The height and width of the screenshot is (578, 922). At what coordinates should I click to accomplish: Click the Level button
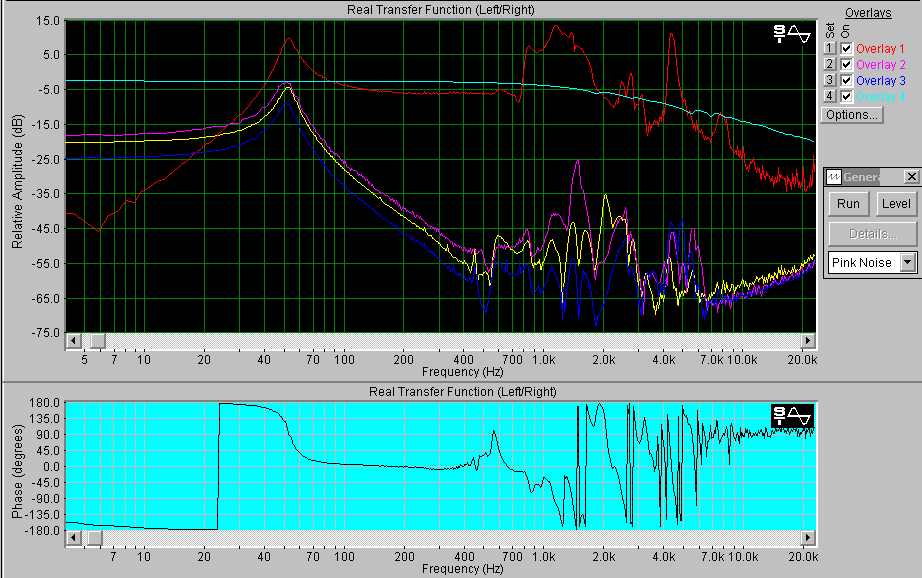pos(896,203)
